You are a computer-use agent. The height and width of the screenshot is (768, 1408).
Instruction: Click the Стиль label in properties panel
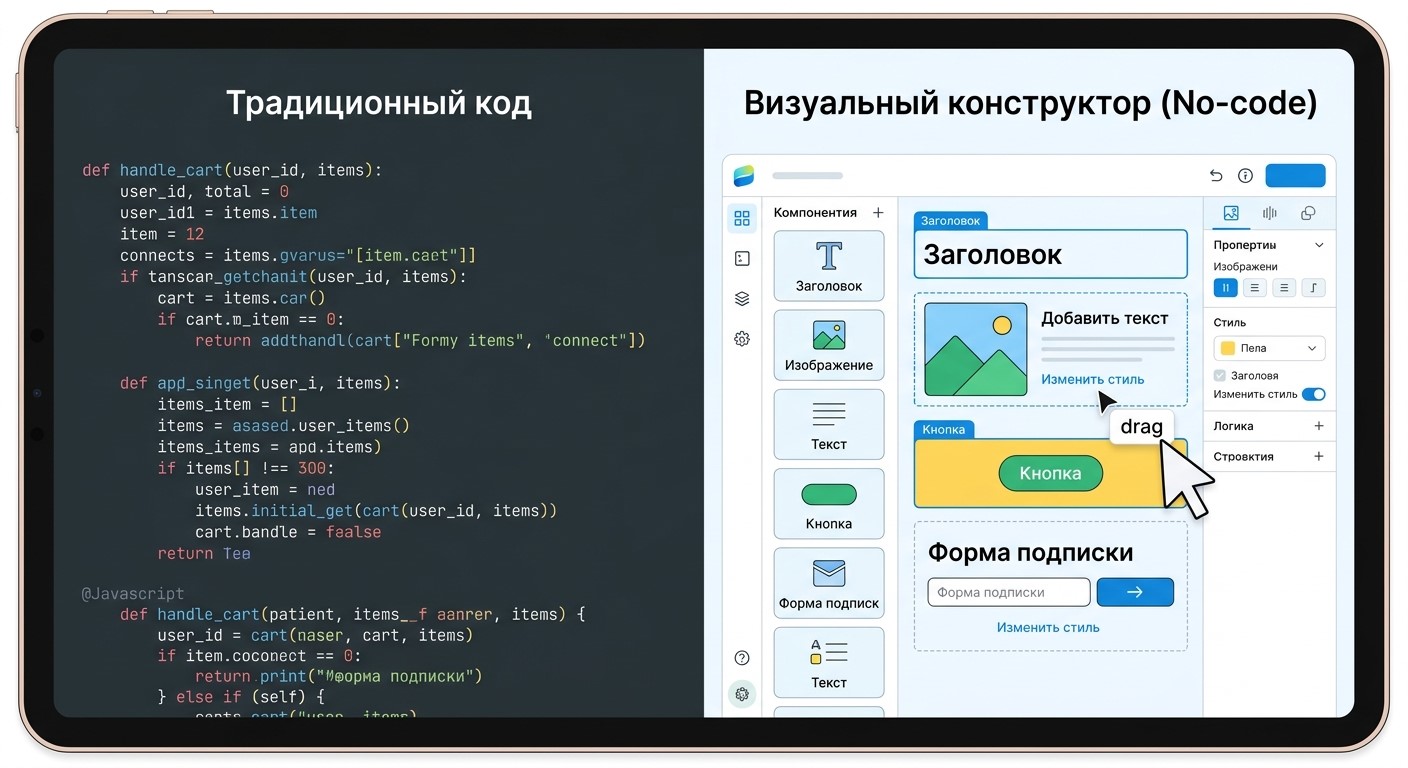coord(1230,323)
